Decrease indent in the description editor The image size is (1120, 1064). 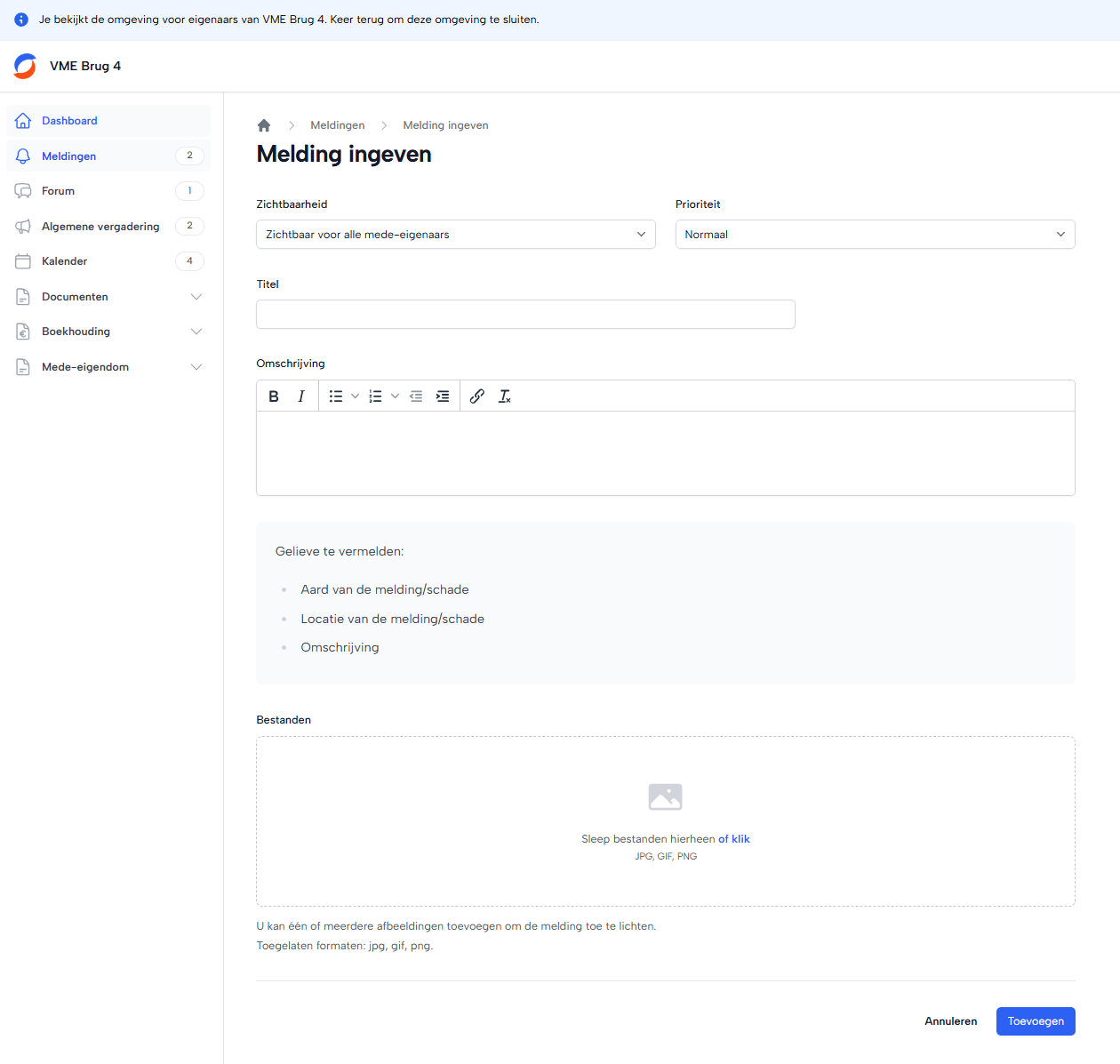coord(416,396)
